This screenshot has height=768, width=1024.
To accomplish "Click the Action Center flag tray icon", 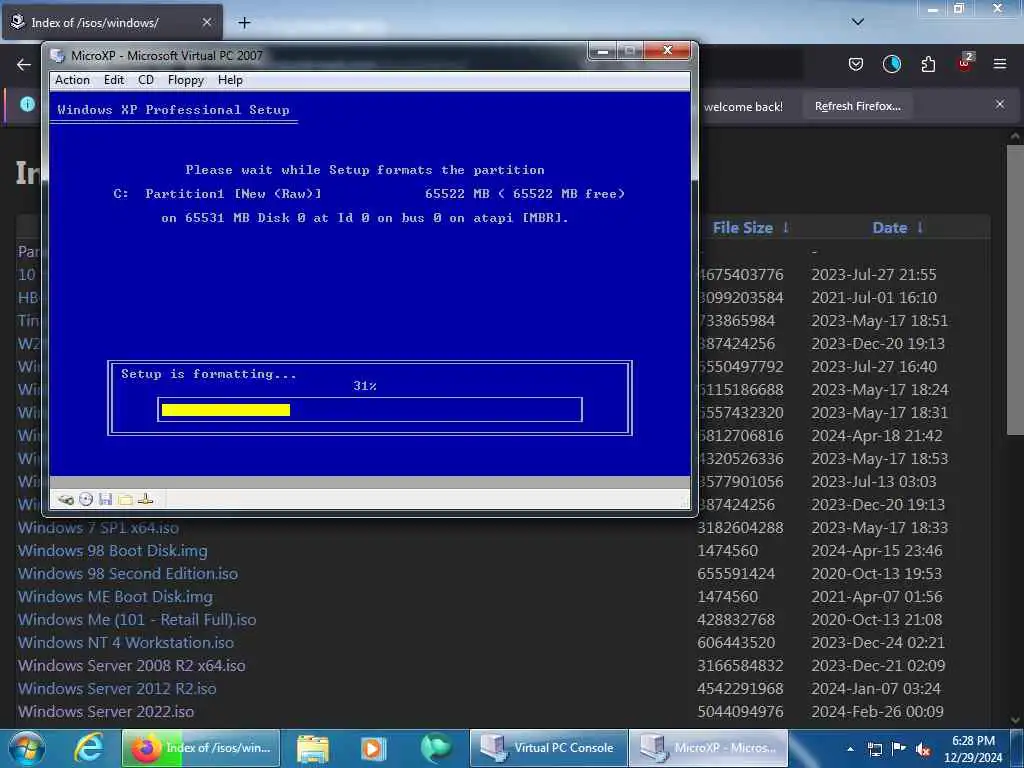I will (x=899, y=748).
